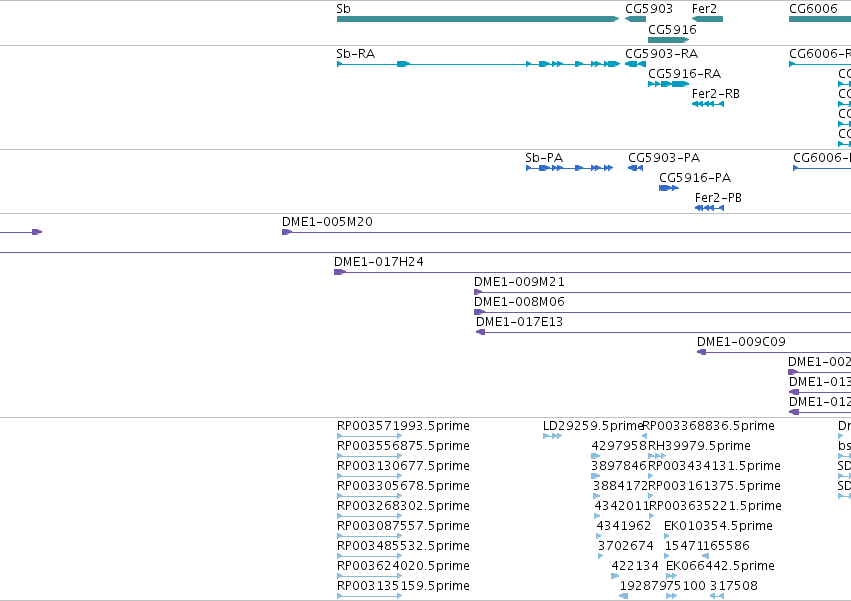
Task: Click the CG5903-PA feature
Action: coord(636,168)
